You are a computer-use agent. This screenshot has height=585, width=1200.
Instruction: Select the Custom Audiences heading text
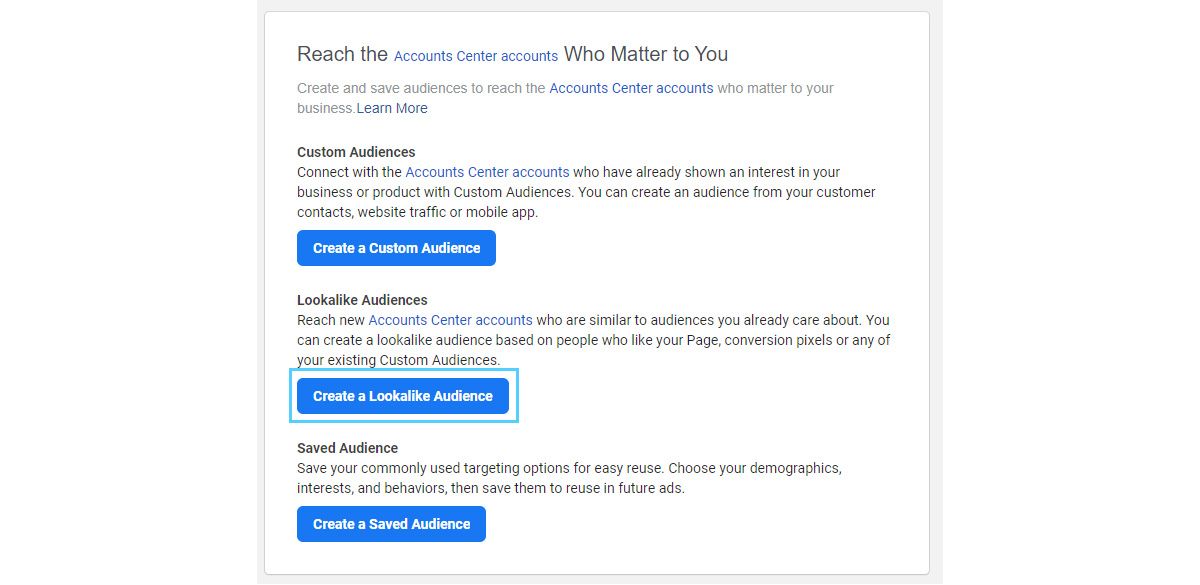356,152
